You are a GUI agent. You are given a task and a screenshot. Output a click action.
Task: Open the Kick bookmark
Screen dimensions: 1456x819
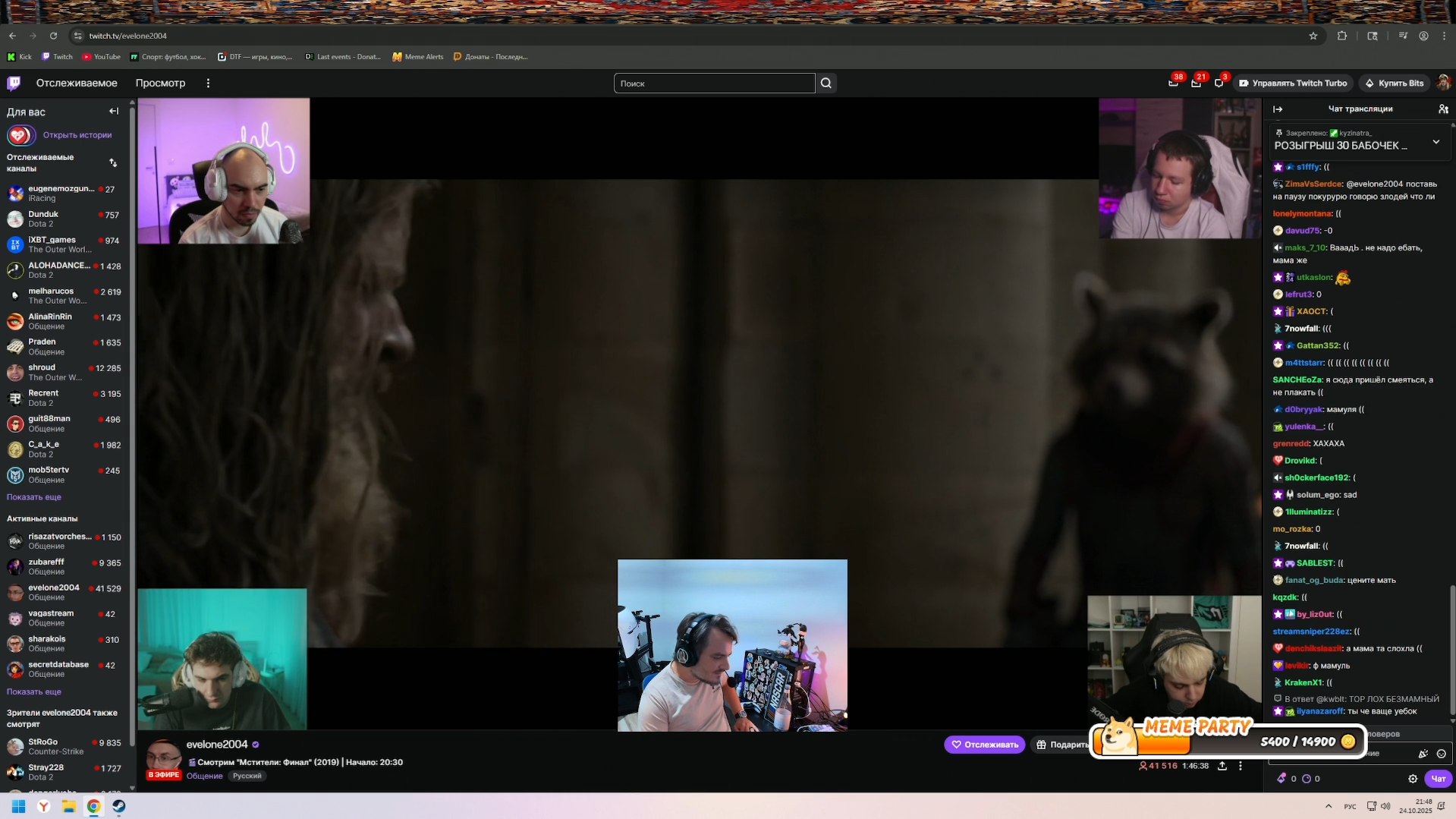[x=20, y=56]
